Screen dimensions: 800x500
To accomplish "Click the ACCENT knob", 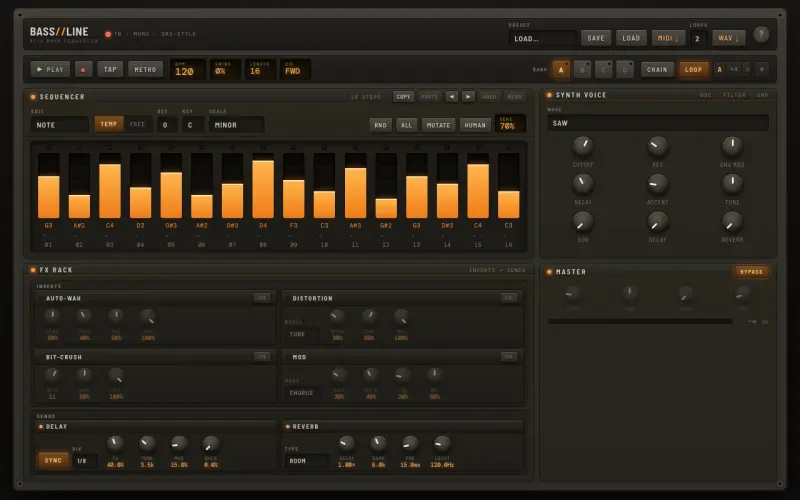I will (x=658, y=184).
